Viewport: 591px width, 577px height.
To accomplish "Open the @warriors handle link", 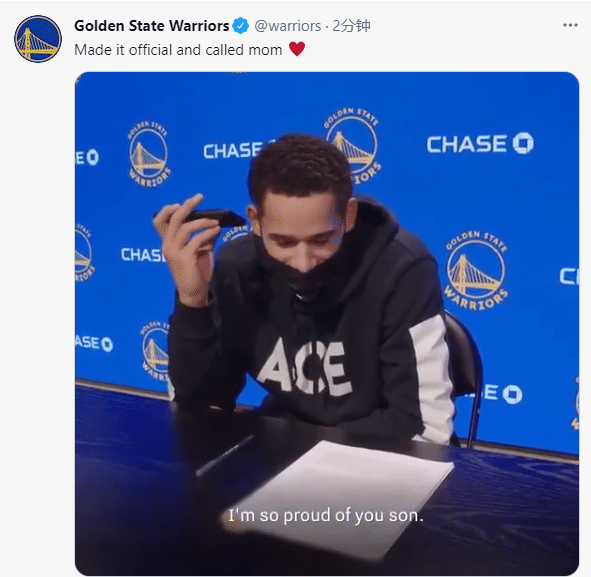I will (x=288, y=26).
